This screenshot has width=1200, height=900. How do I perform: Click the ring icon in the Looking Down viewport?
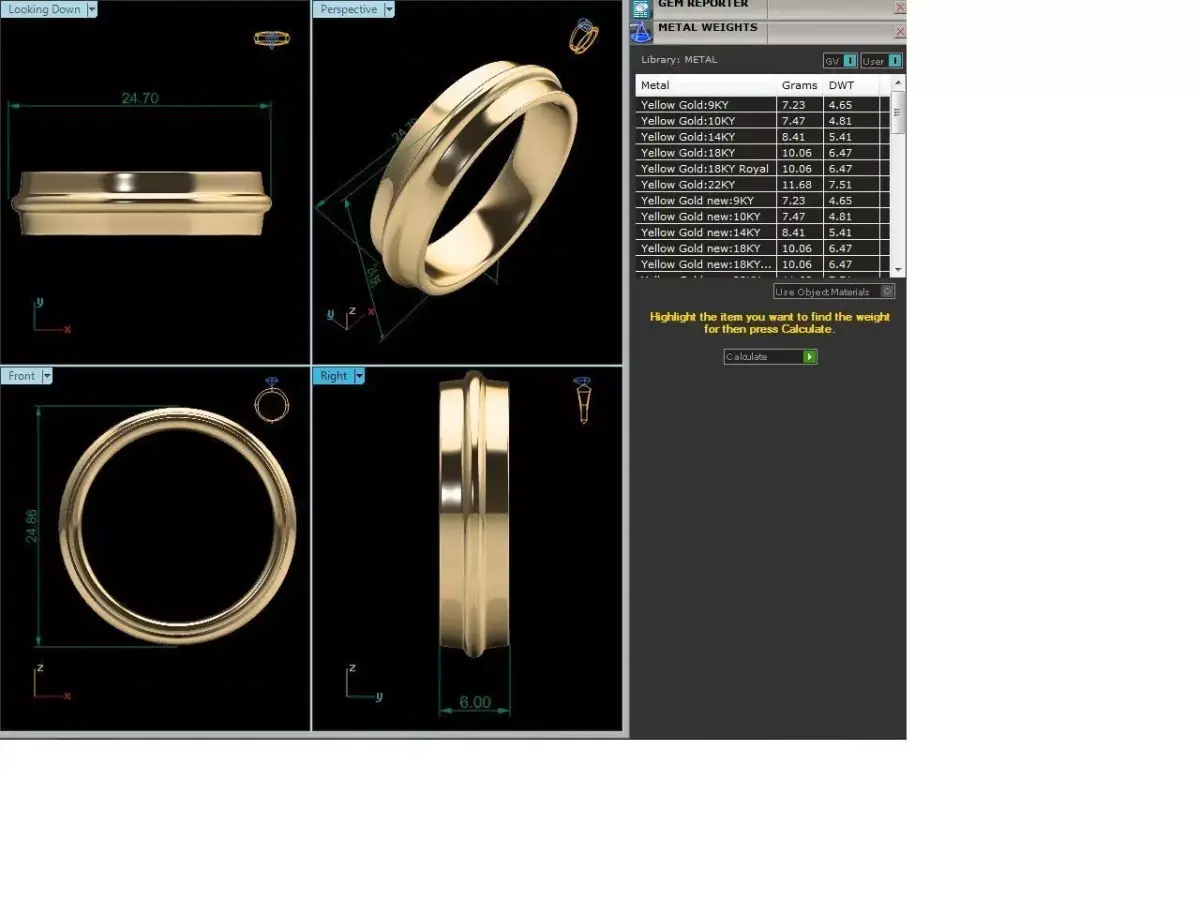[270, 40]
